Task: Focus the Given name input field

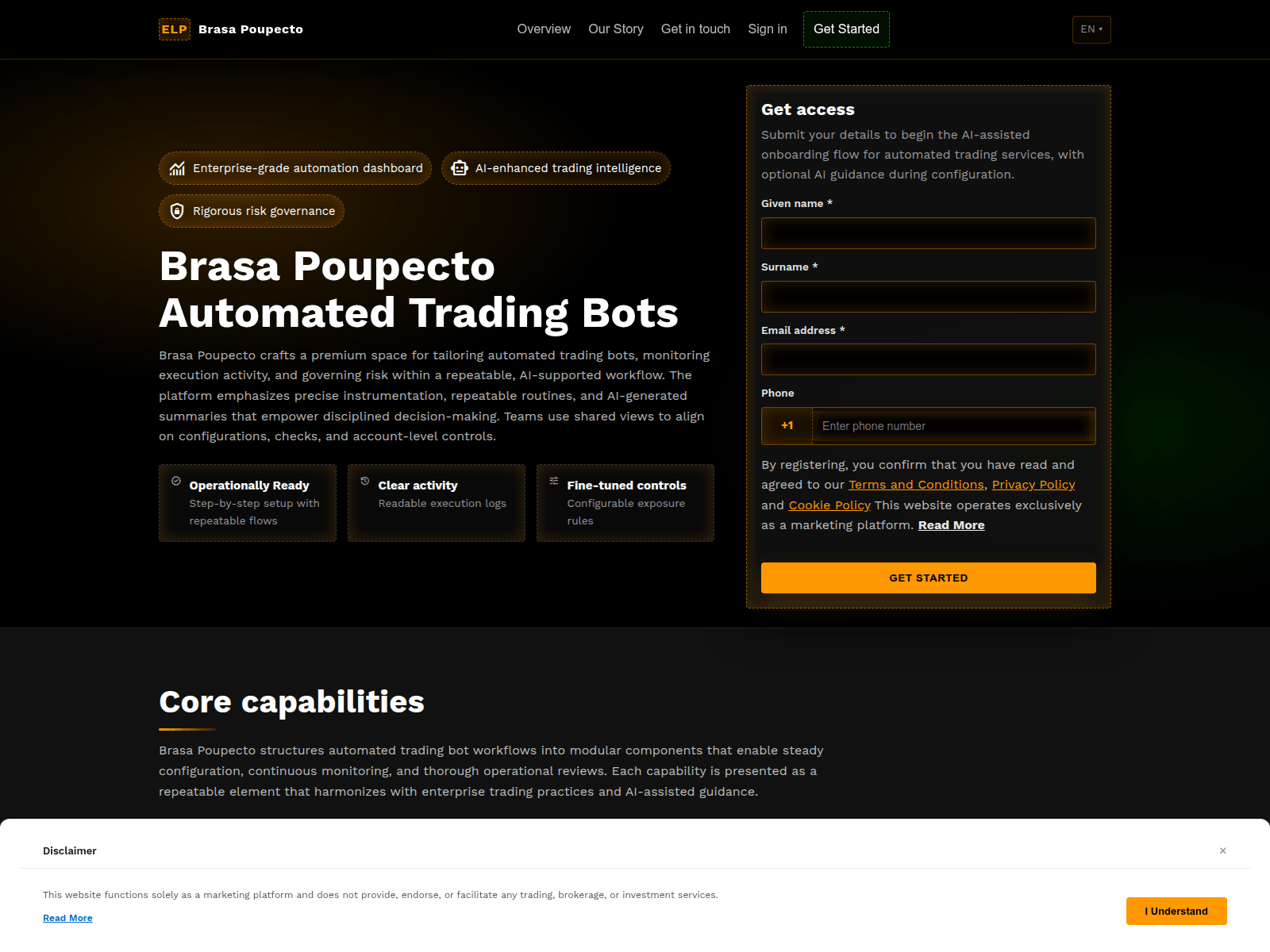Action: coord(929,233)
